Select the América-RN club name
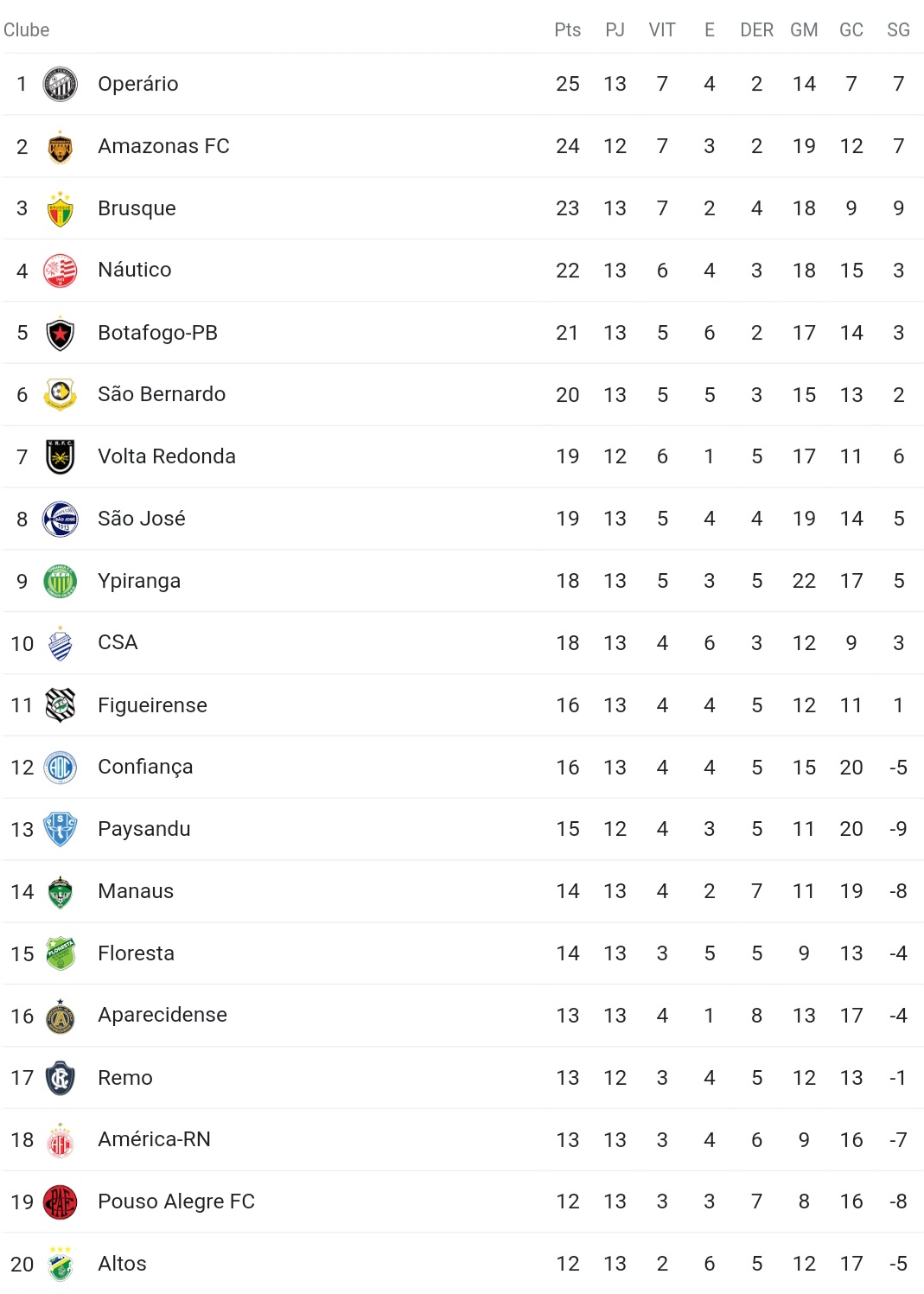 [x=154, y=1139]
